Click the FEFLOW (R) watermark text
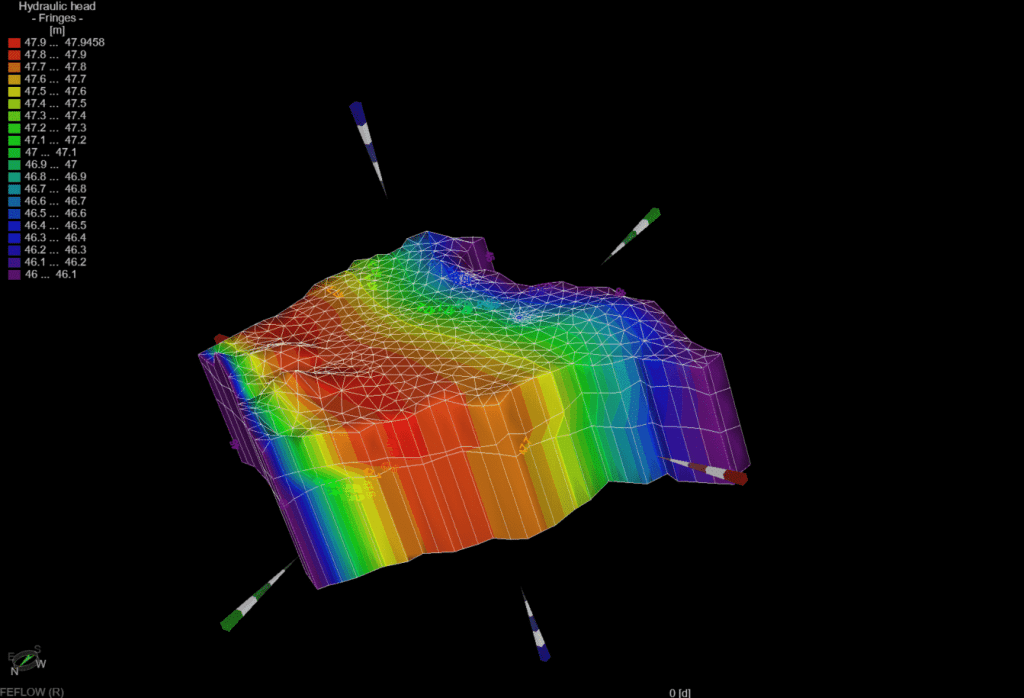 [32, 692]
